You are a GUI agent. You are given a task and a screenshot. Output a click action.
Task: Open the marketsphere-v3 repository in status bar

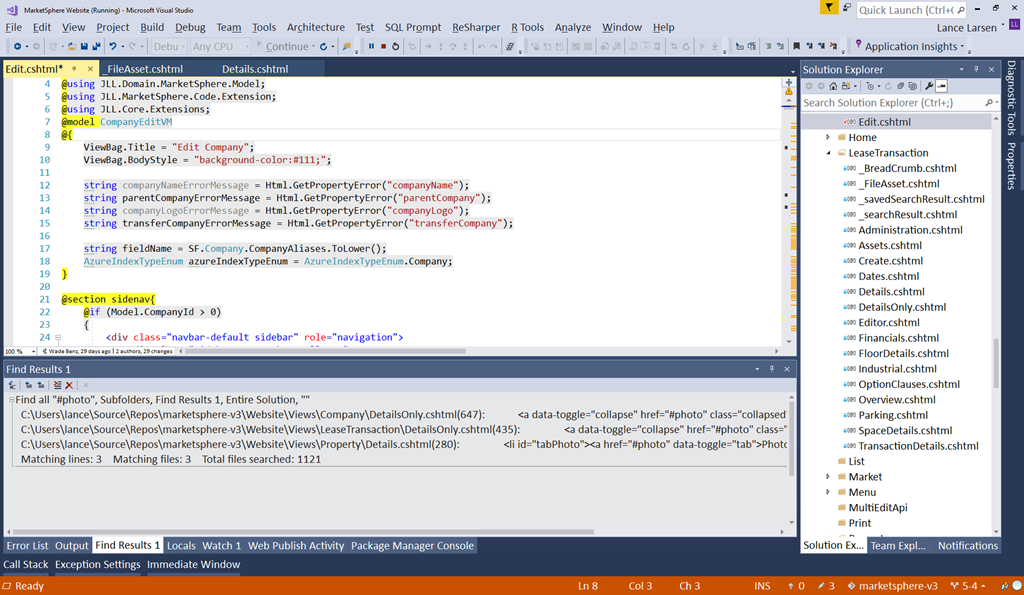[892, 586]
